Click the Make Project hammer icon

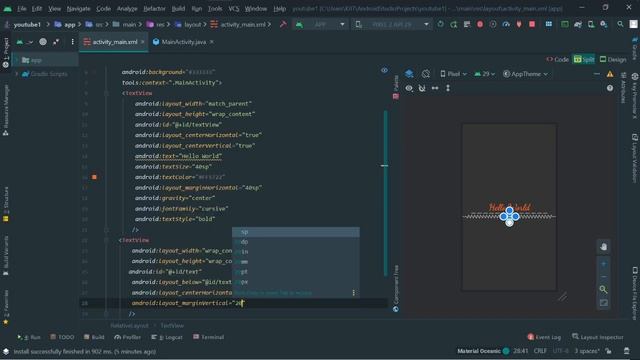click(x=283, y=24)
